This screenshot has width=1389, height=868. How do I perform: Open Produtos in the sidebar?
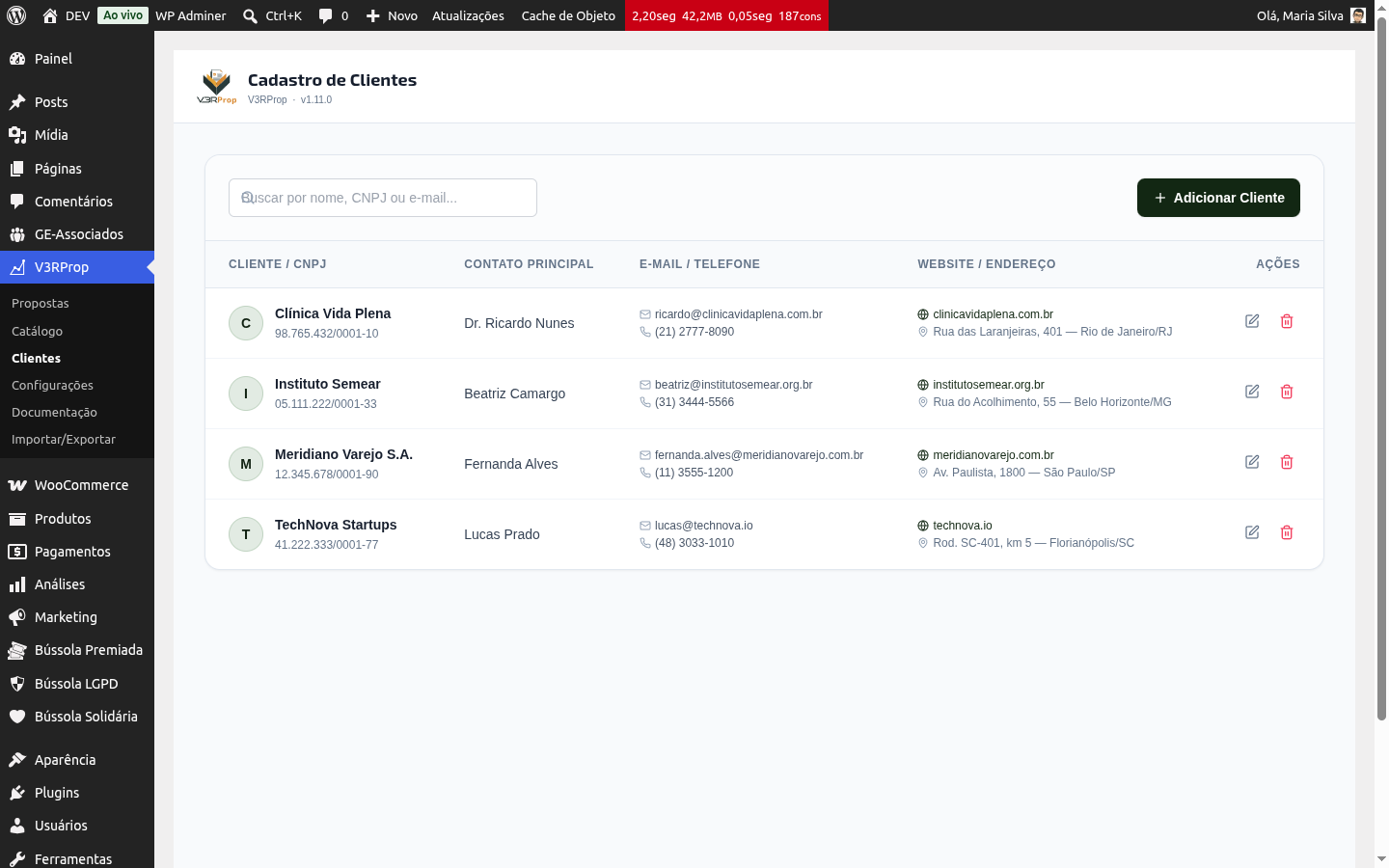(x=77, y=519)
